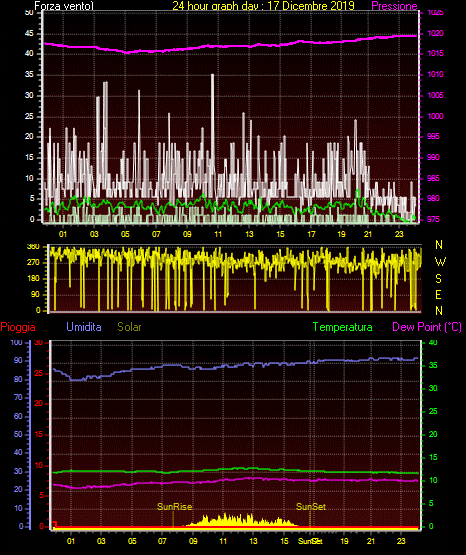Screen dimensions: 466x555
Task: Select the Umidita legend label
Action: (x=84, y=327)
